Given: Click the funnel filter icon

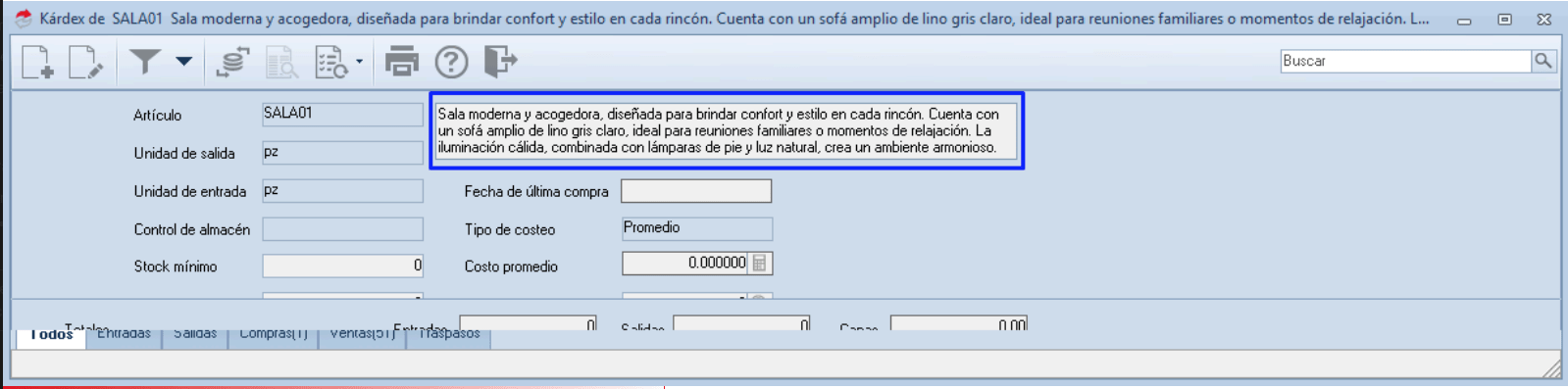Looking at the screenshot, I should coord(145,62).
